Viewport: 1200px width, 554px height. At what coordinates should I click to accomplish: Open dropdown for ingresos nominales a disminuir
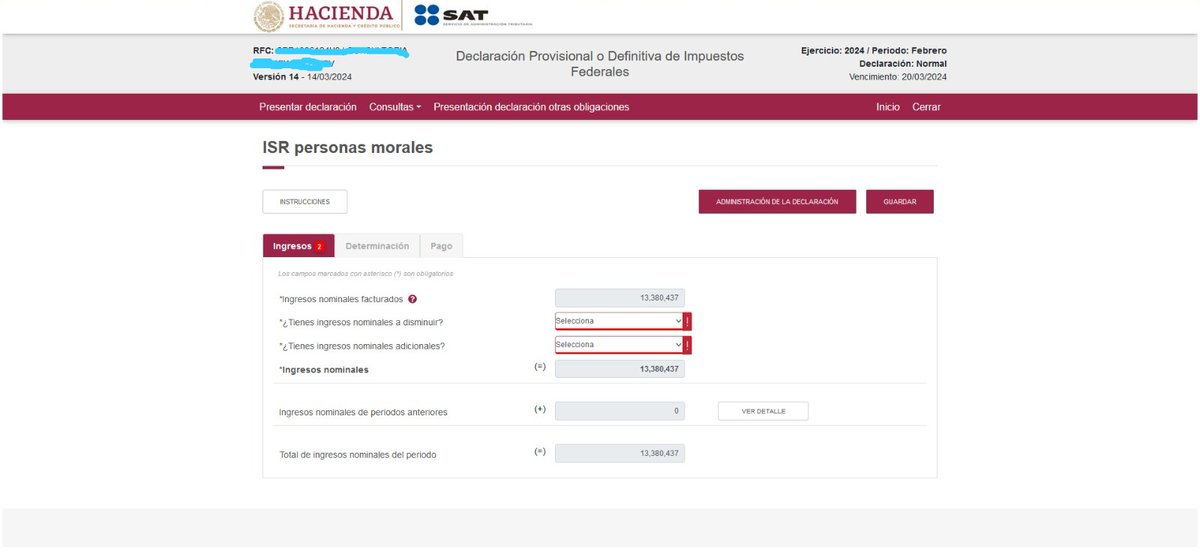[619, 321]
